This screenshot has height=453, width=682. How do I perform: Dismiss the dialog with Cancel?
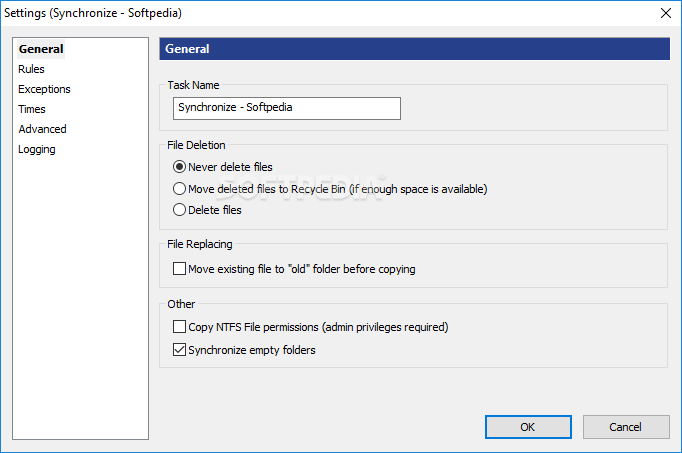pos(626,427)
